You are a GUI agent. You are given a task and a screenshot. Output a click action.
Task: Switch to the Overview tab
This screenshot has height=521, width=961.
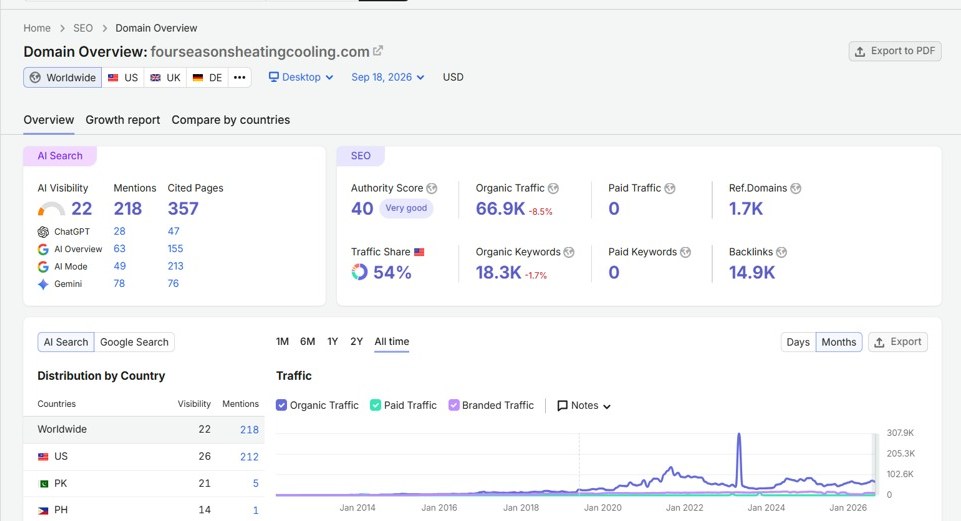tap(48, 120)
